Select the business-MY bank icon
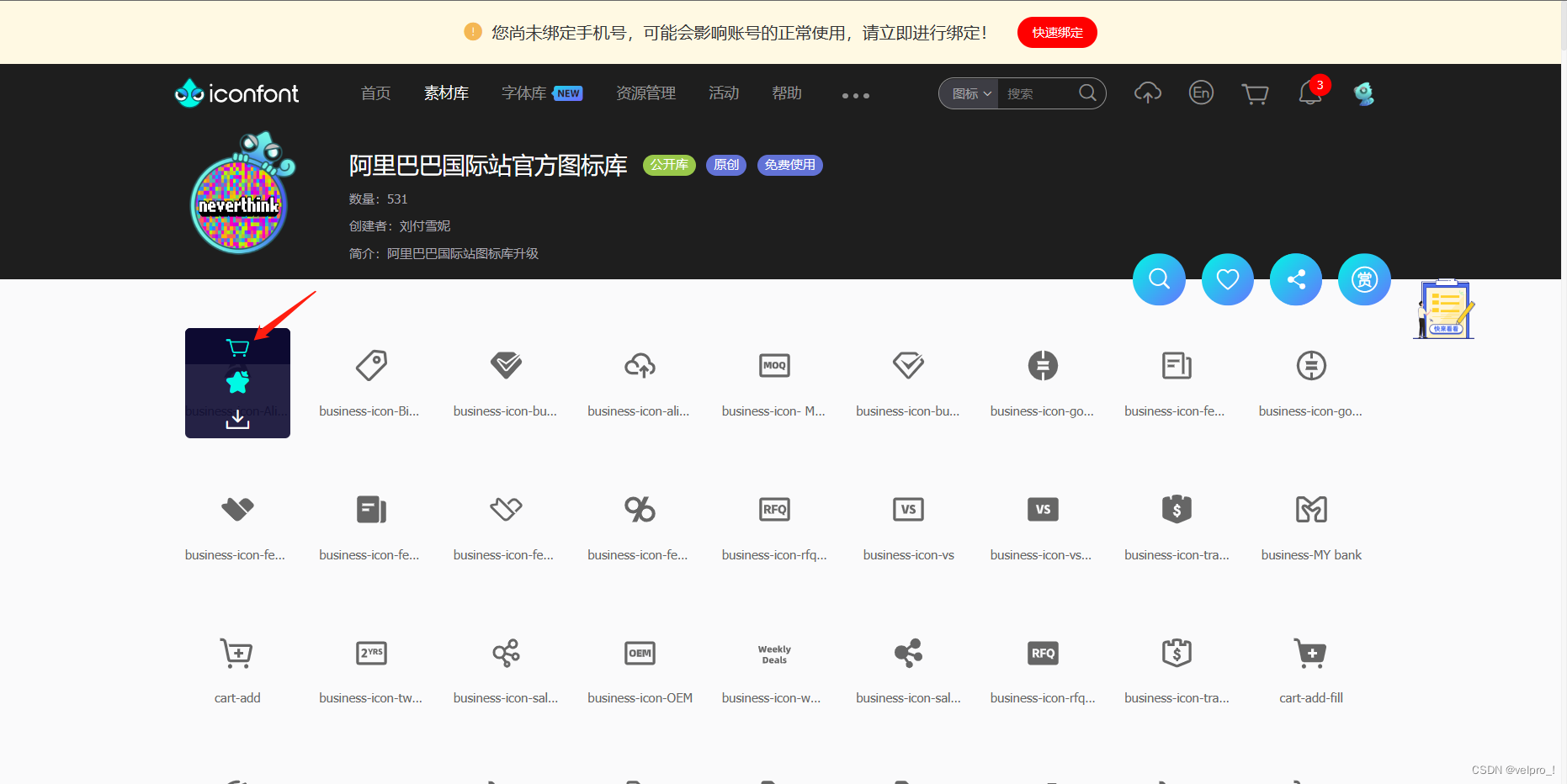Image resolution: width=1567 pixels, height=784 pixels. click(1311, 510)
